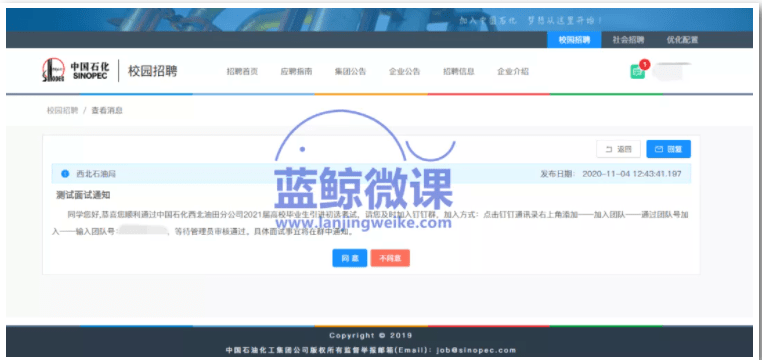Click the 校园招聘 title beside the logo

coord(153,71)
